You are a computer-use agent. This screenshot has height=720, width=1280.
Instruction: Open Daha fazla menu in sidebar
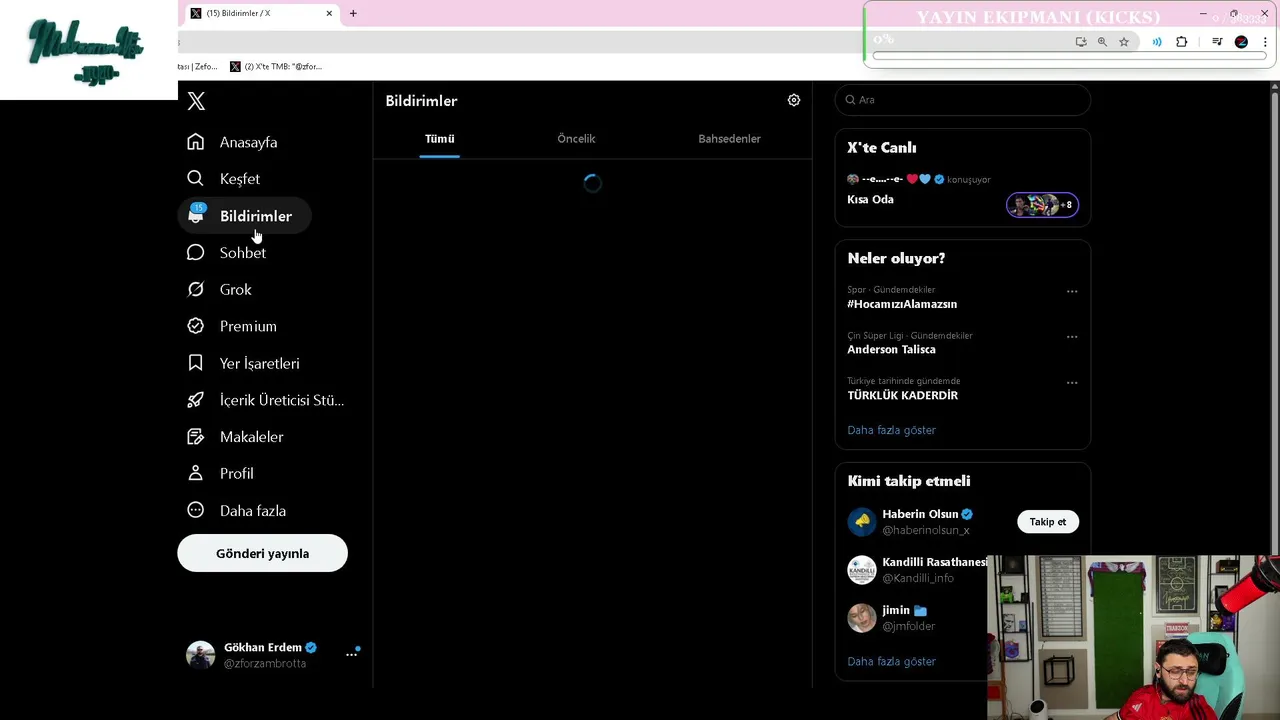point(237,511)
